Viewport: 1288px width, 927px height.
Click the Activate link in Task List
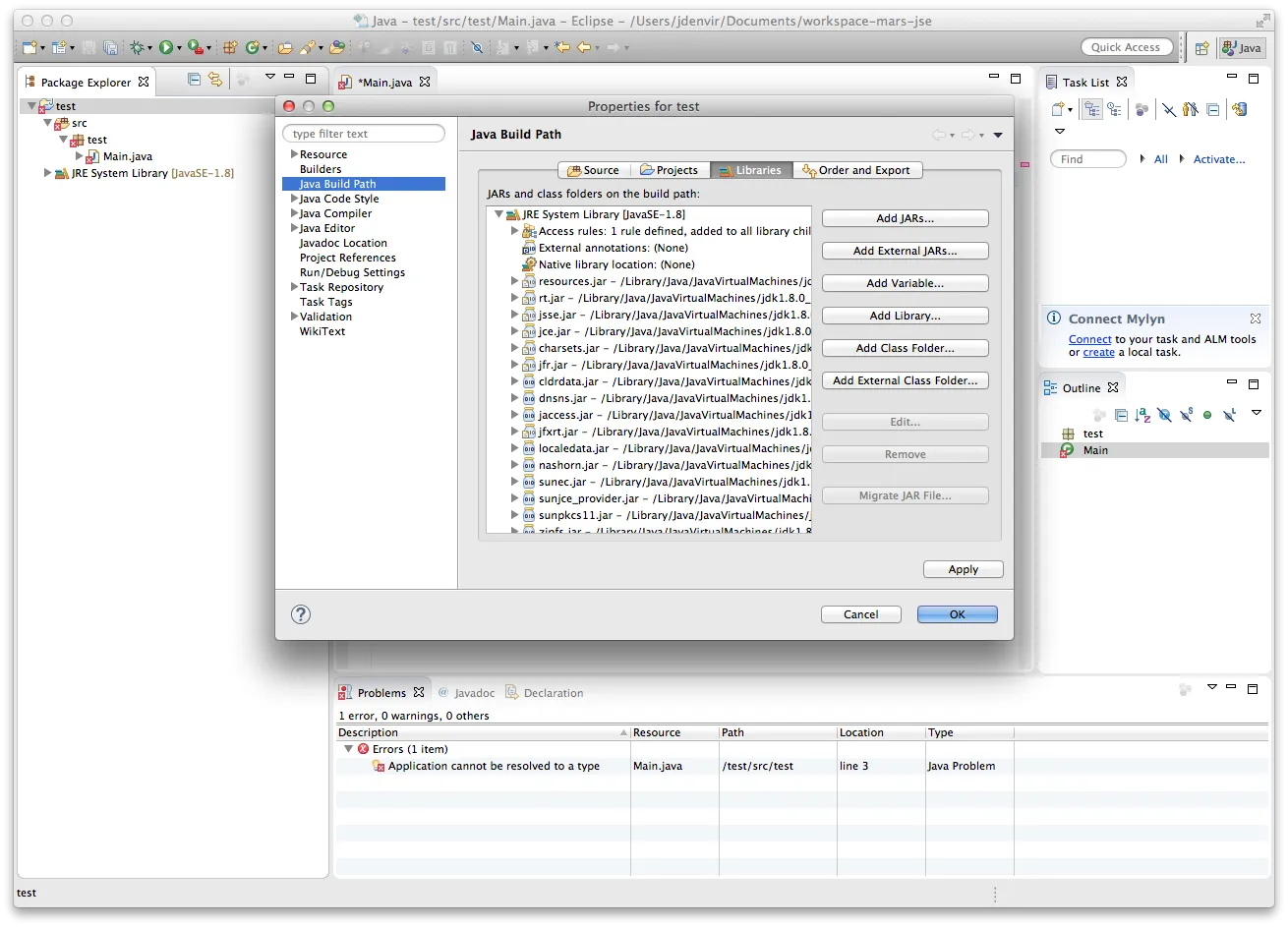[x=1219, y=159]
